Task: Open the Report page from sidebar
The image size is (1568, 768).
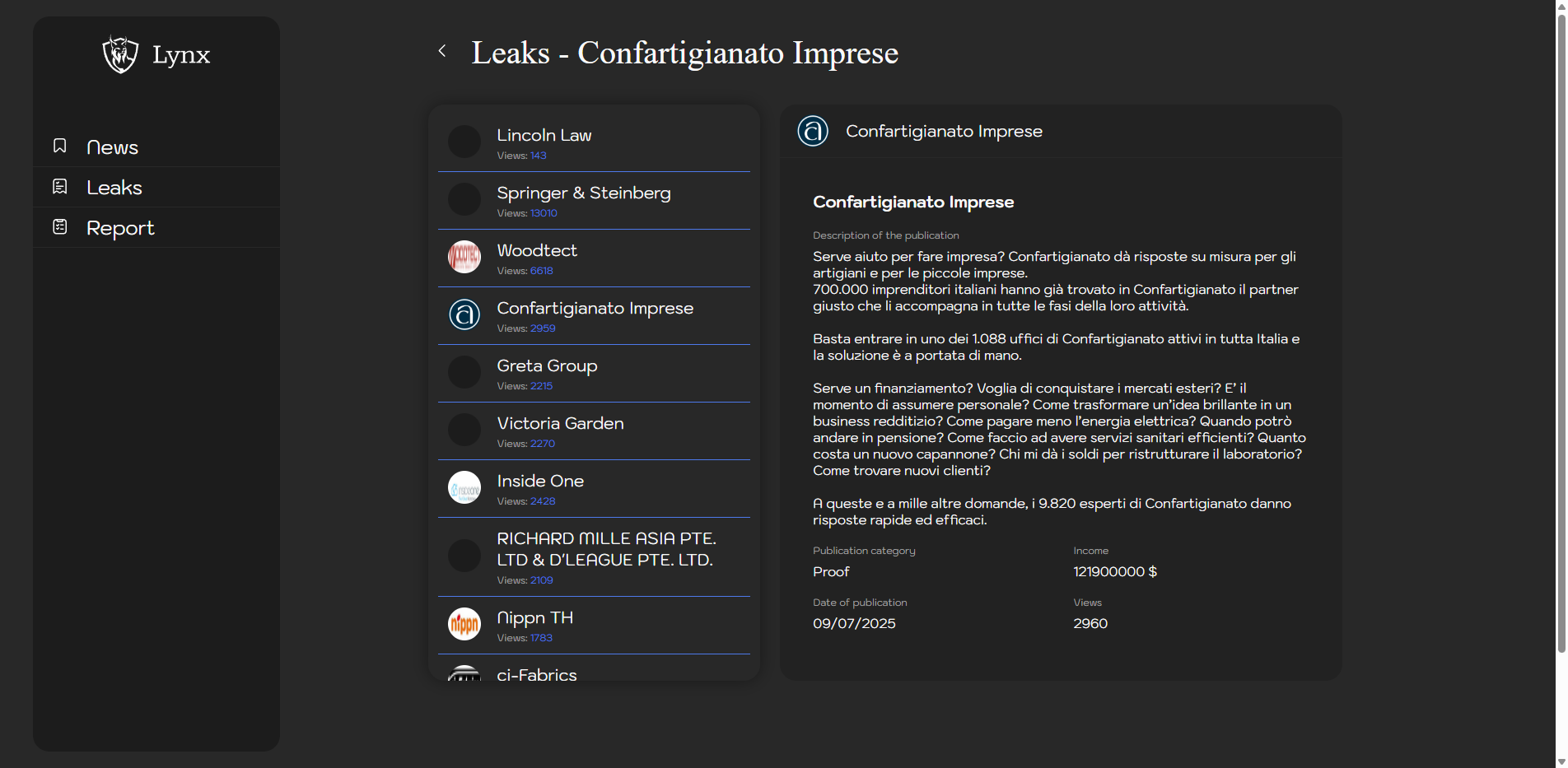Action: tap(120, 228)
